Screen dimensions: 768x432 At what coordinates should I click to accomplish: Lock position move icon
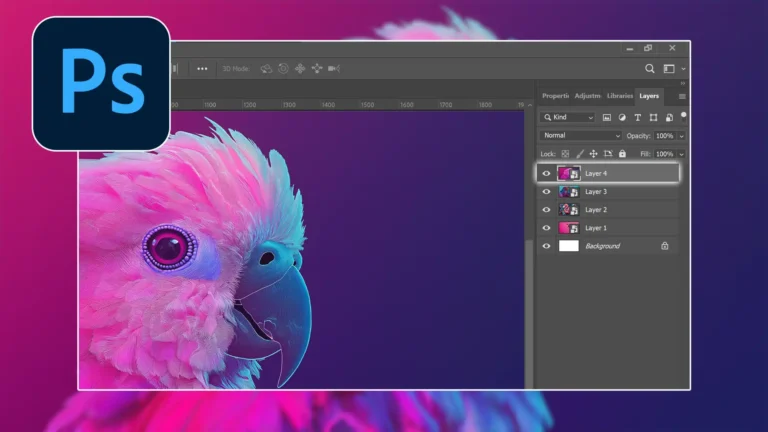(593, 154)
